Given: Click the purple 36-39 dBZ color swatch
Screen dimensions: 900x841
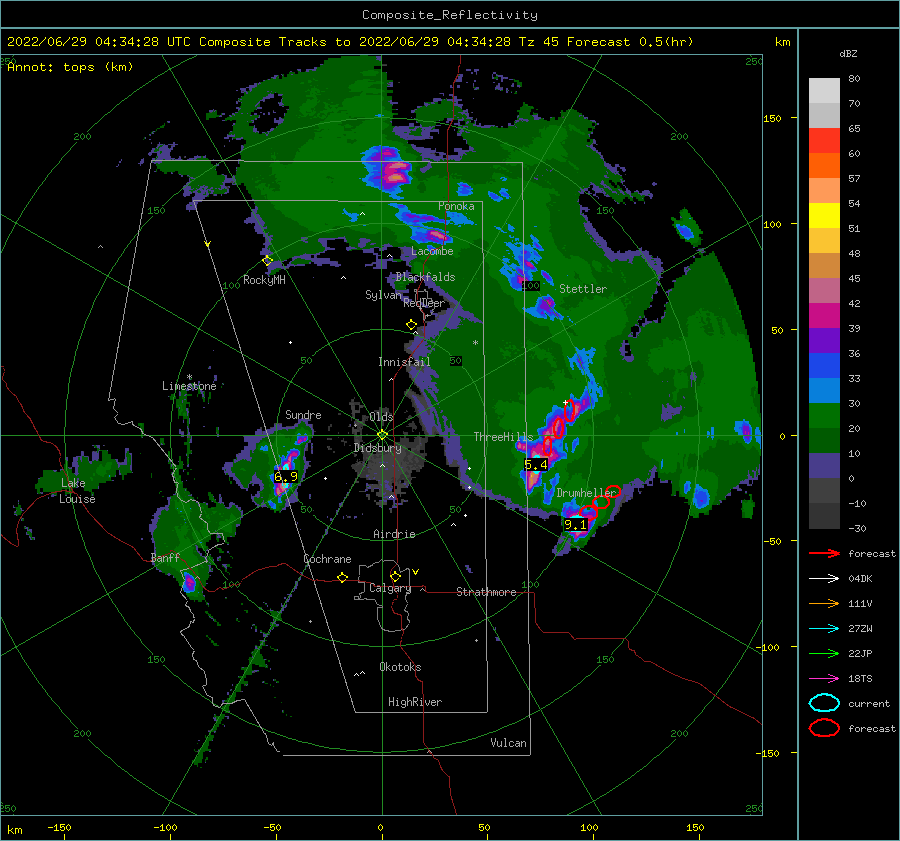Looking at the screenshot, I should (x=824, y=340).
